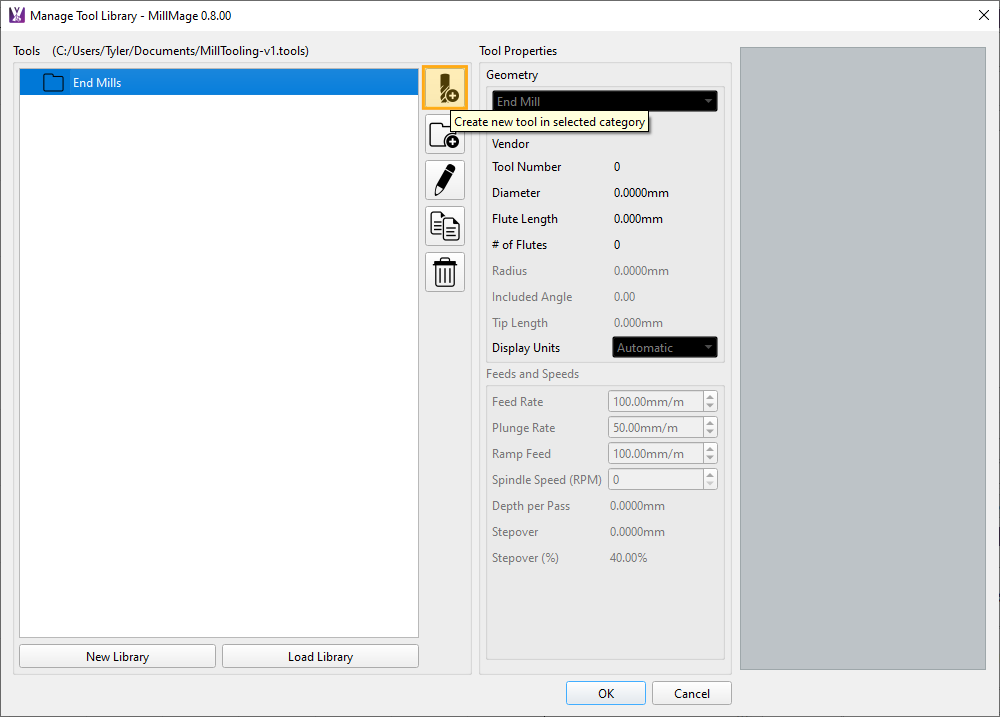
Task: Open the End Mill geometry type dropdown
Action: [604, 102]
